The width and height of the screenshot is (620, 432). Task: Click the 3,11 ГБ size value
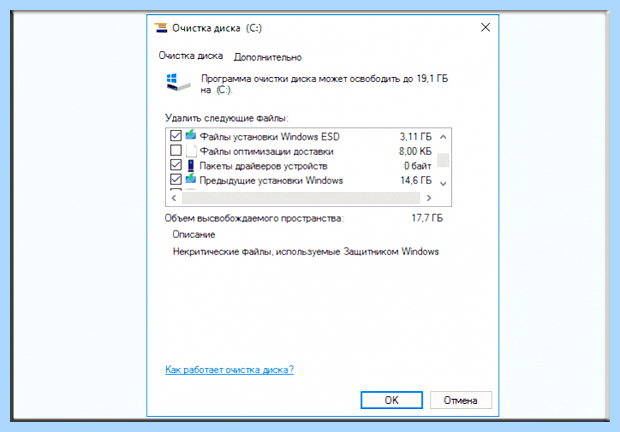tap(416, 137)
